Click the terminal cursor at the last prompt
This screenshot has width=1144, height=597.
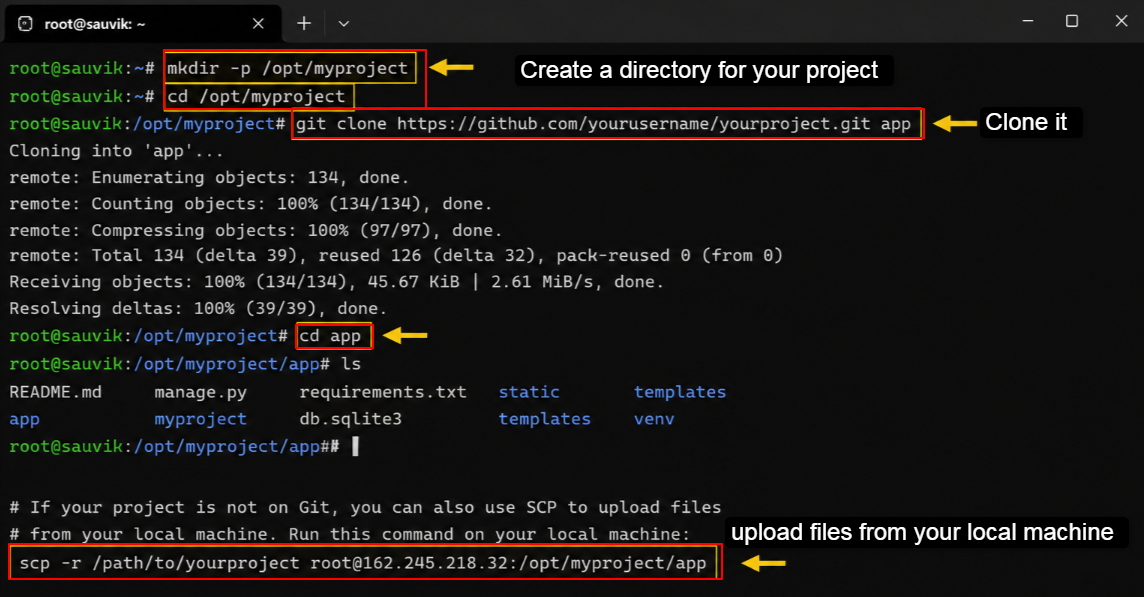point(355,446)
